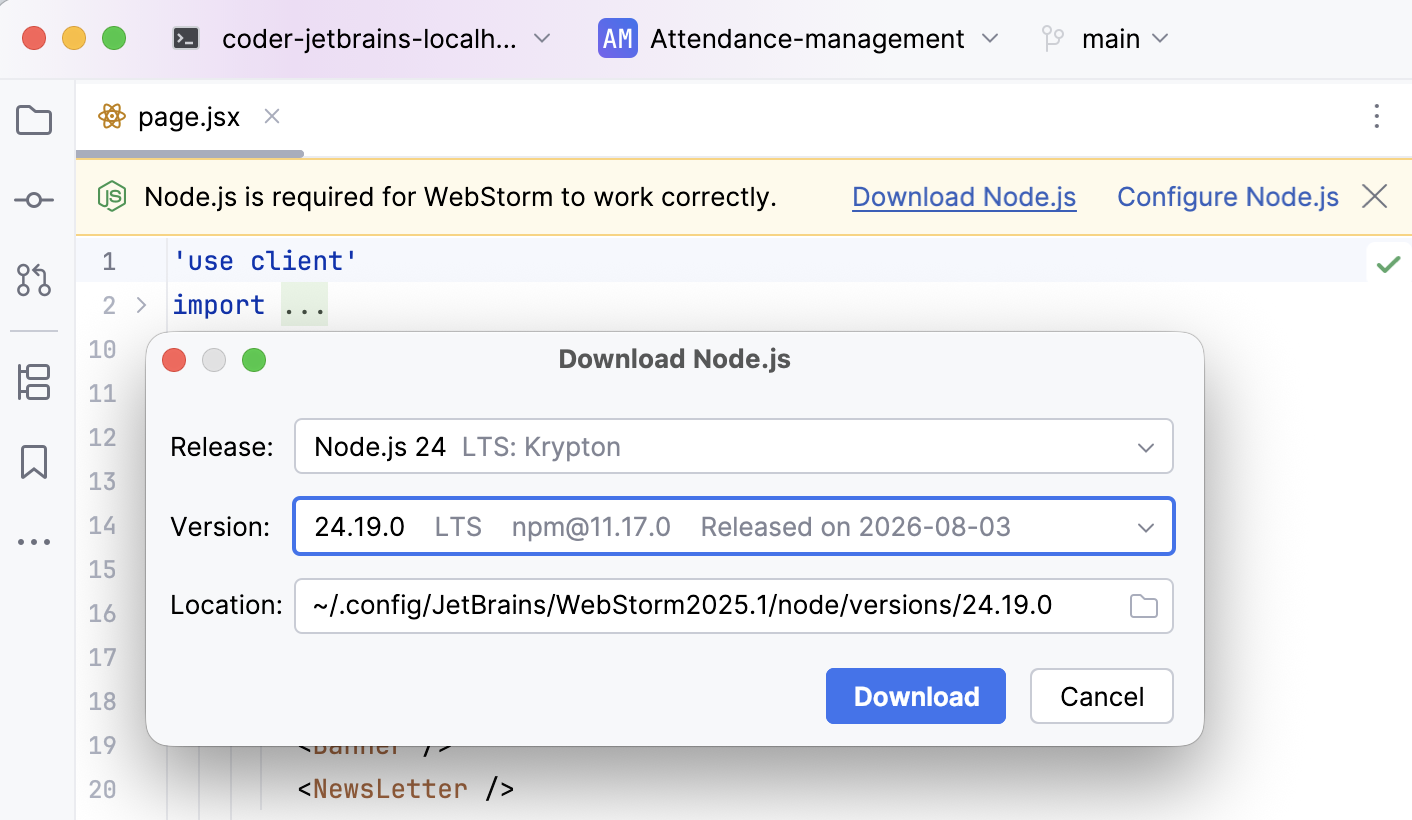
Task: Open the Bookmarks tool window icon
Action: click(34, 462)
